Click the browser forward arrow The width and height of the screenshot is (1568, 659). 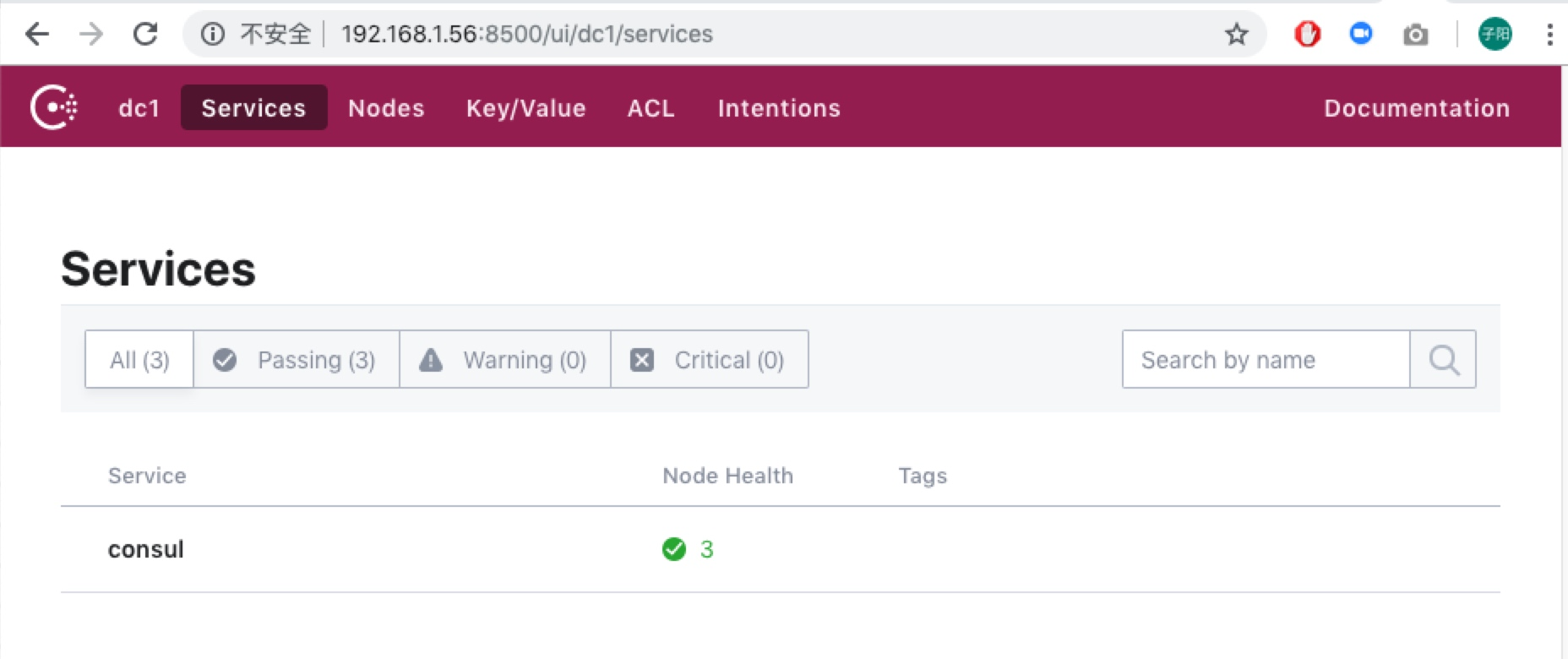pos(91,34)
